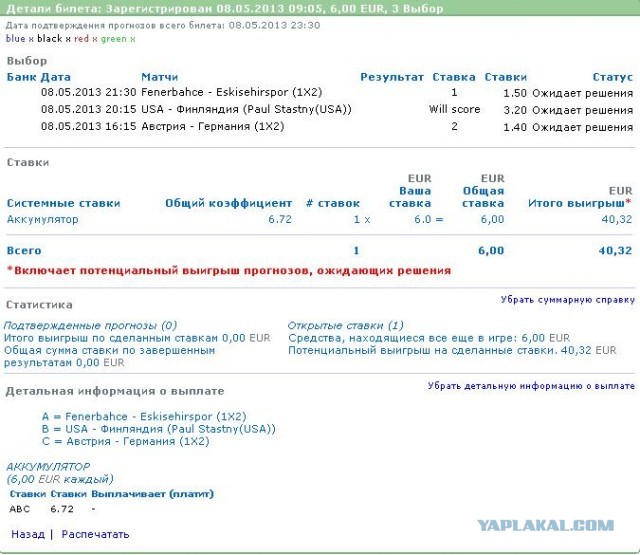Click C = Австрия - Германия legend line
This screenshot has height=555, width=640.
[125, 441]
